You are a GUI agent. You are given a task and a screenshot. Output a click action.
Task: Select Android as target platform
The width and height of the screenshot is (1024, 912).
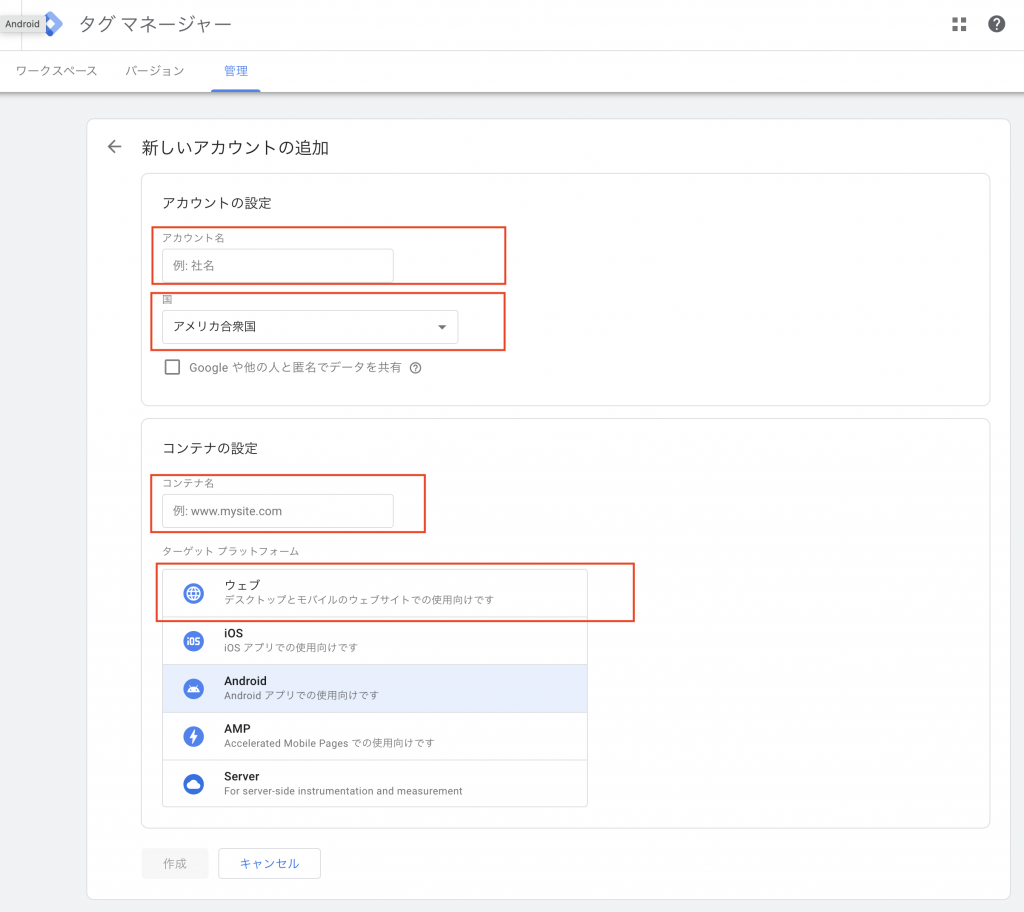(x=375, y=689)
